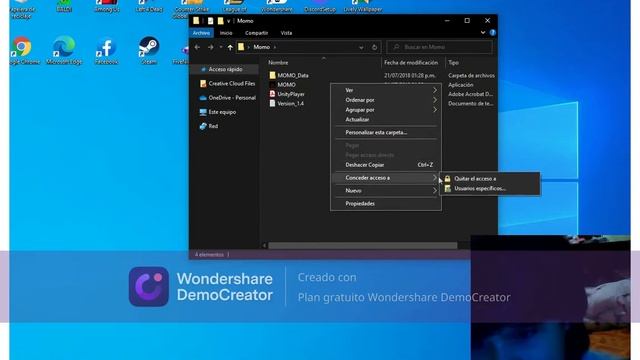The height and width of the screenshot is (360, 640).
Task: Click the Buscar en Momo search field
Action: [440, 47]
